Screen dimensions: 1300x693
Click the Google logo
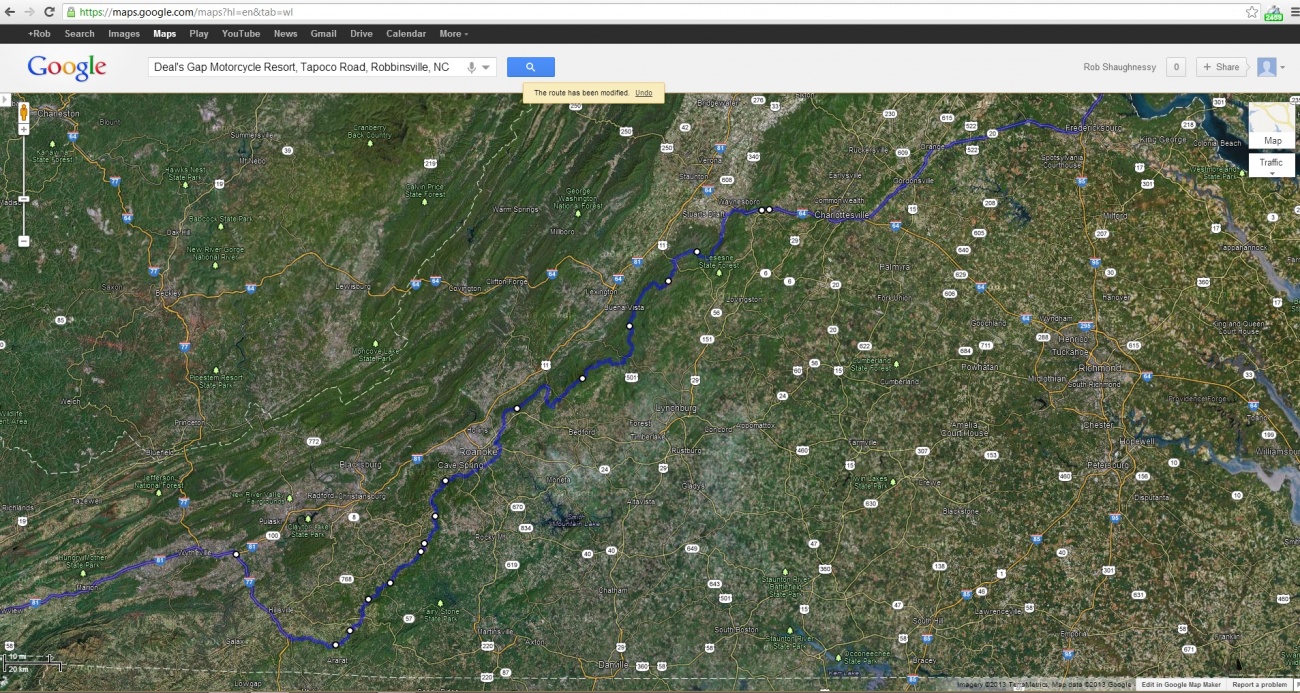[67, 67]
